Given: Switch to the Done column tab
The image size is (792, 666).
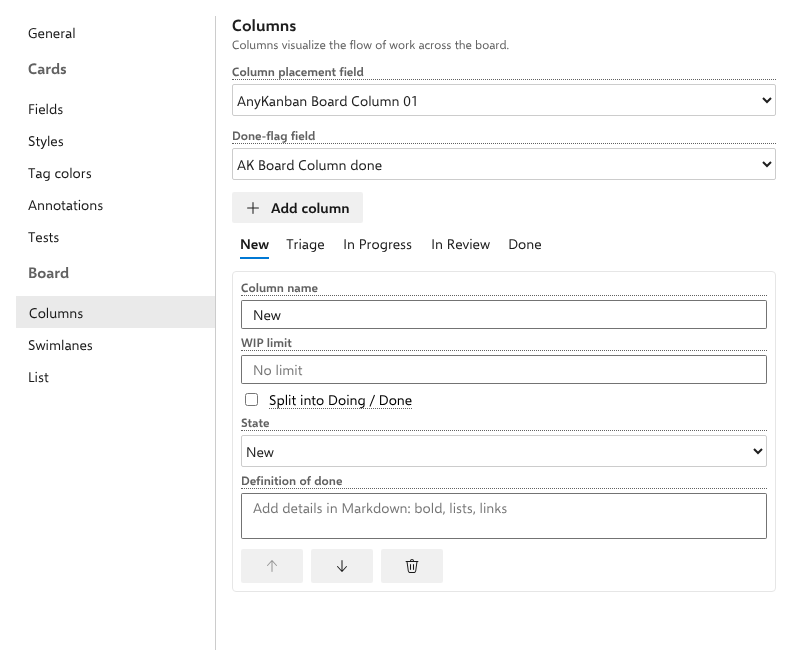Looking at the screenshot, I should tap(525, 244).
